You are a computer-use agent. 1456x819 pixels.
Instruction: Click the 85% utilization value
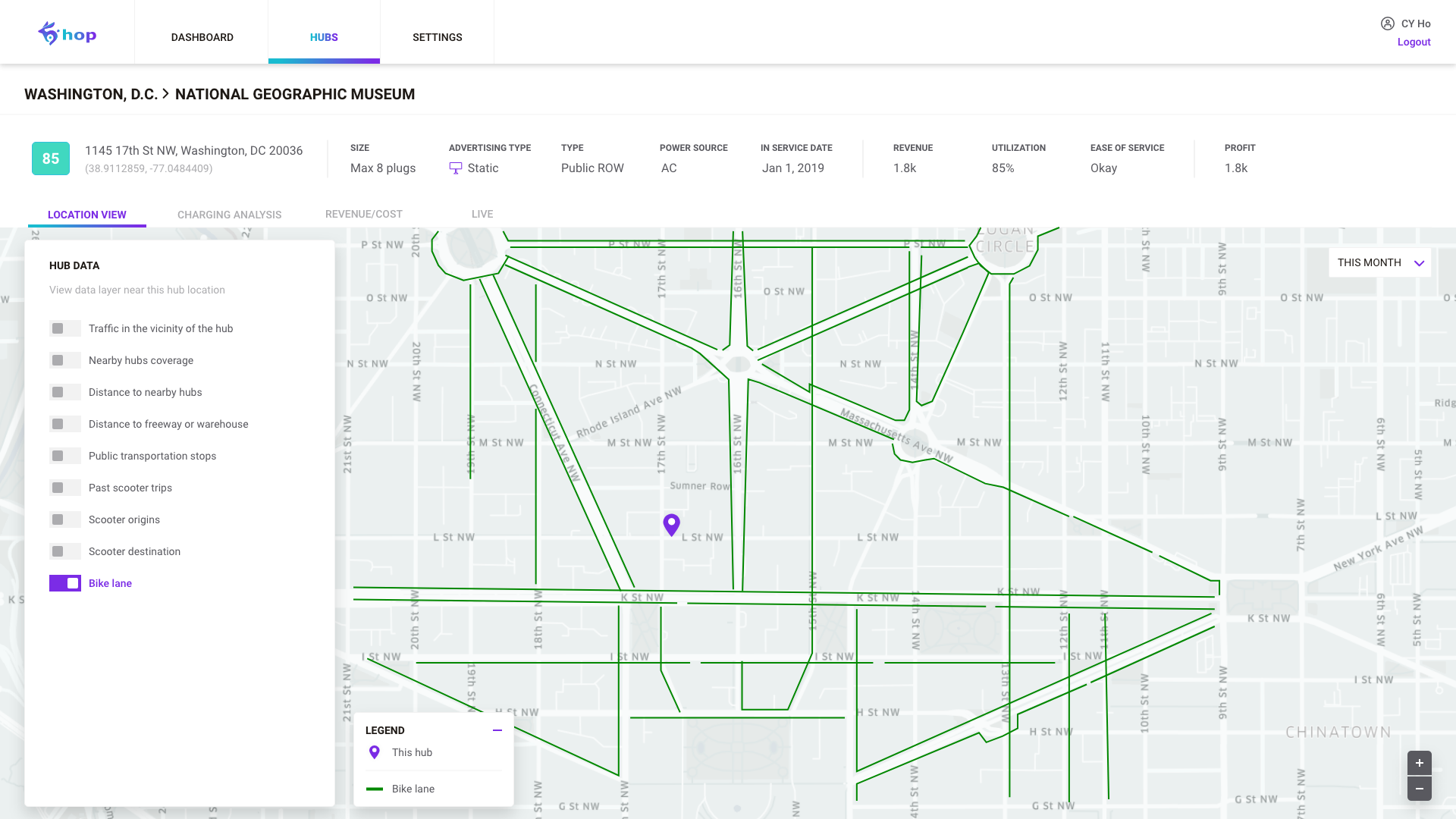tap(1003, 168)
